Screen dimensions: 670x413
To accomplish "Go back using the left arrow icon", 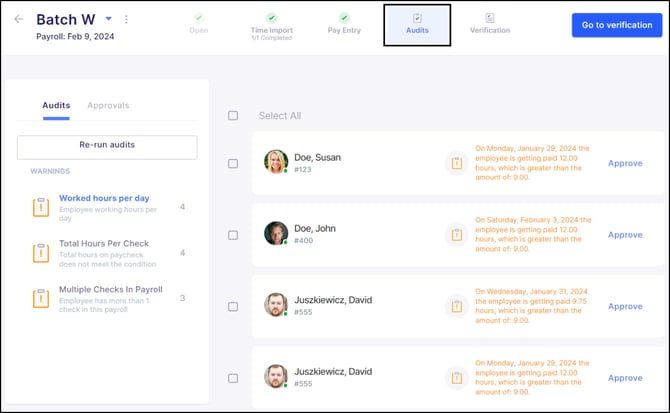I will [18, 19].
